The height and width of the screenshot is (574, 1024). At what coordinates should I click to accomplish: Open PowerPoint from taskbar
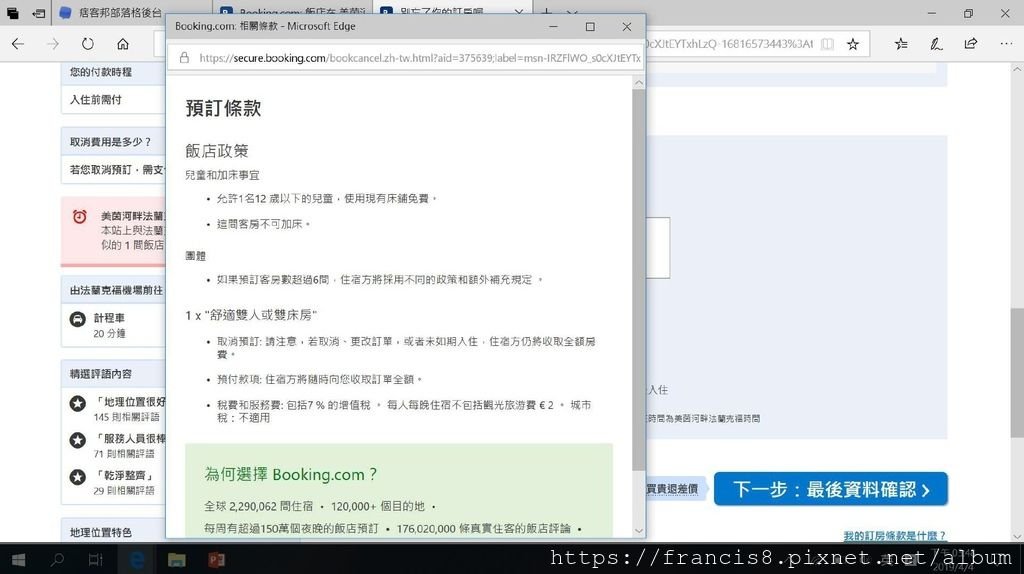click(216, 560)
